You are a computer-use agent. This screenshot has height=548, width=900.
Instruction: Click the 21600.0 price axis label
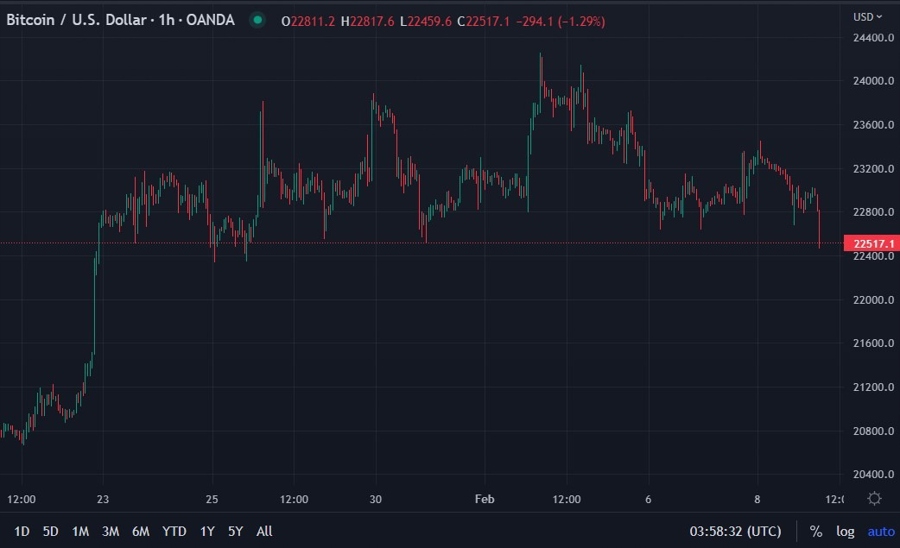coord(874,343)
